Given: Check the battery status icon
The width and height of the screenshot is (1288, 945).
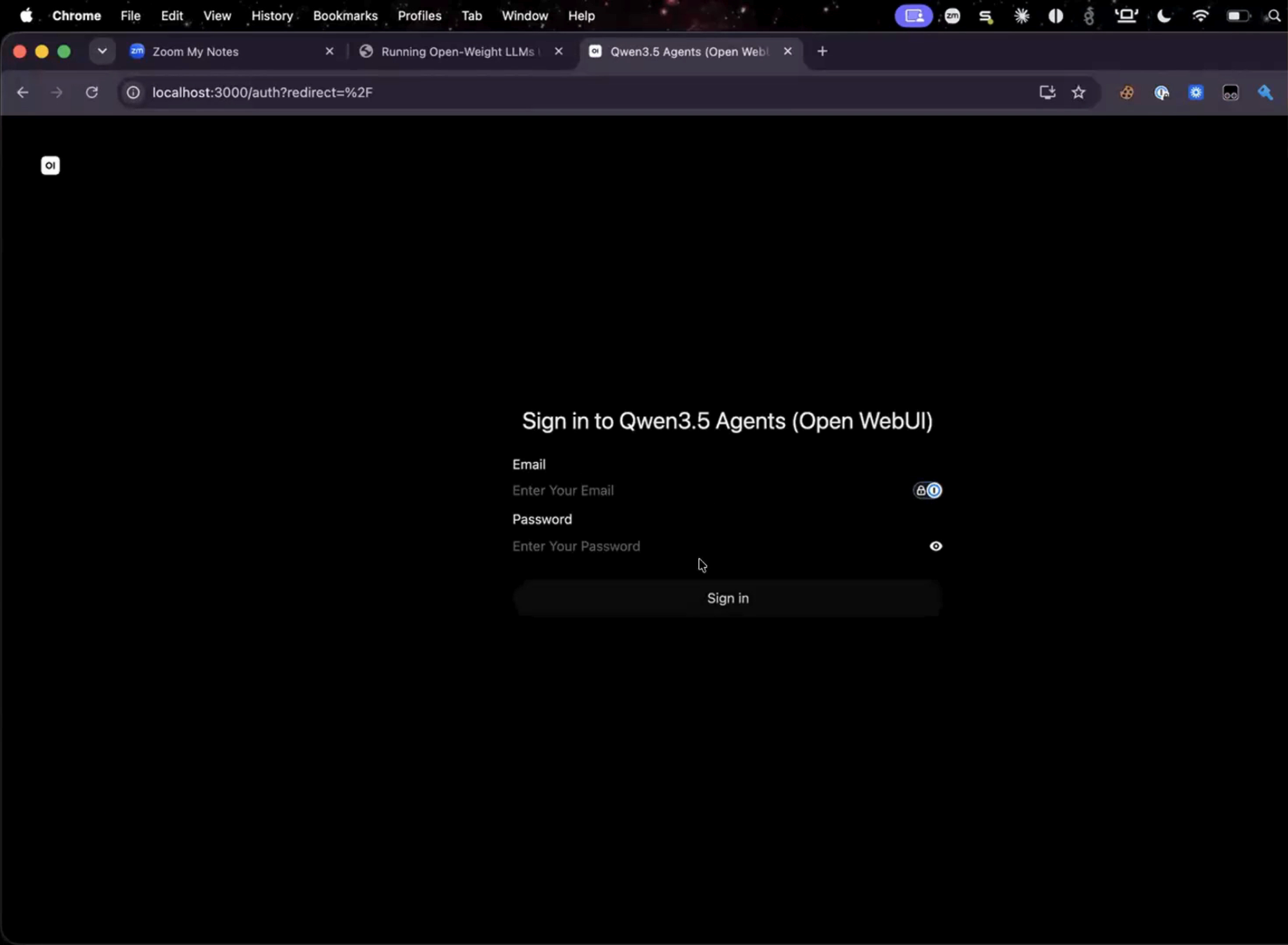Looking at the screenshot, I should 1238,16.
